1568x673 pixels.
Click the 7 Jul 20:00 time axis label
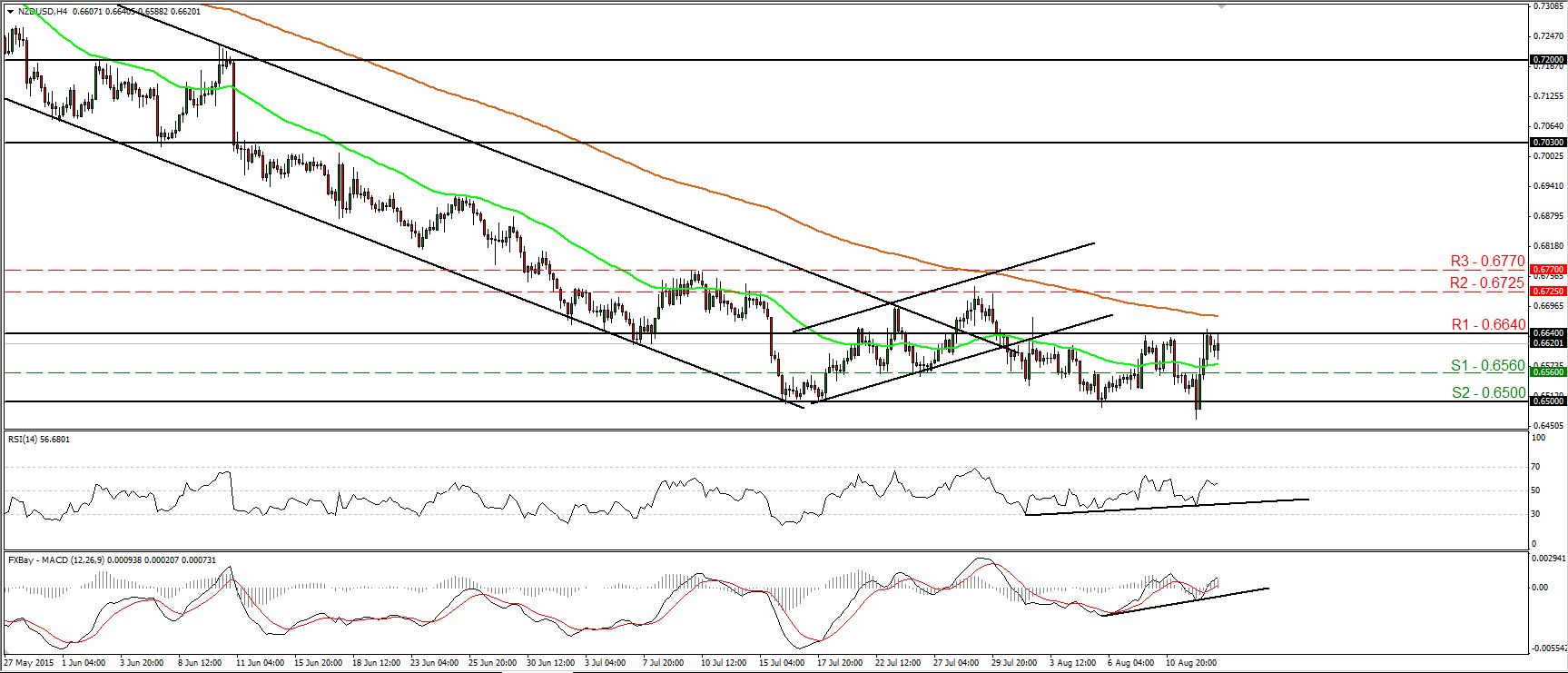(x=664, y=663)
